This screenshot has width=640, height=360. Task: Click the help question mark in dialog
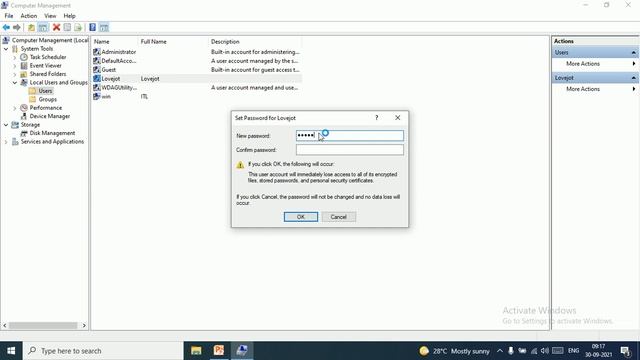(x=376, y=118)
